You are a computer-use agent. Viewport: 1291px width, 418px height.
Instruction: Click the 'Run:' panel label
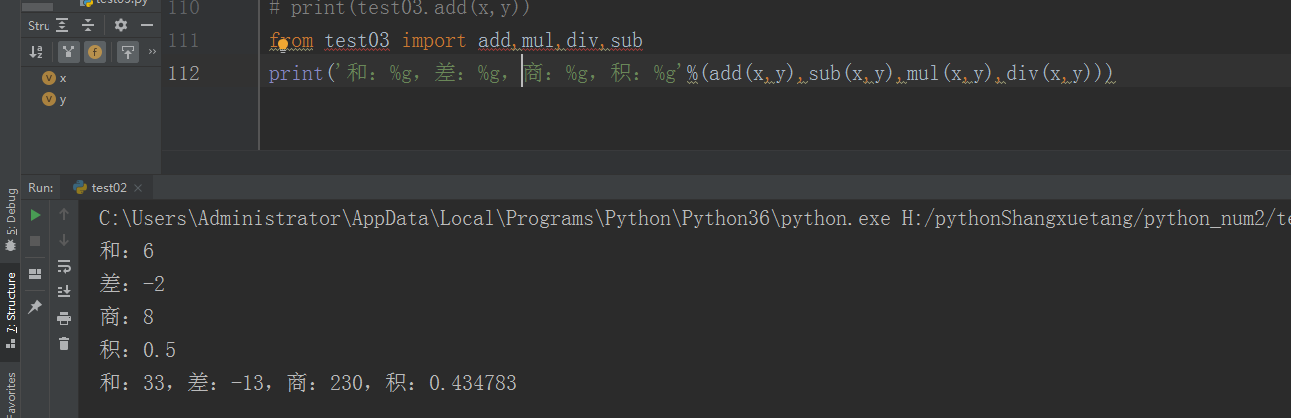pyautogui.click(x=41, y=187)
